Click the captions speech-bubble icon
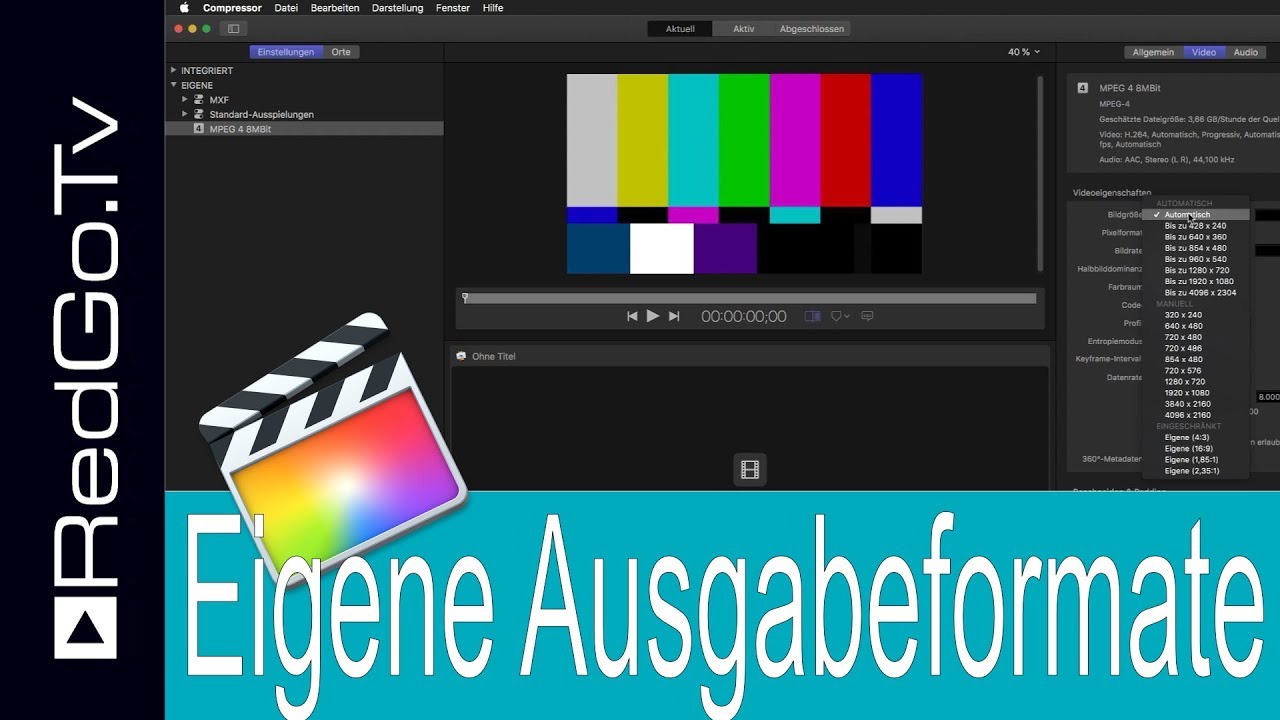This screenshot has width=1280, height=720. coord(867,316)
